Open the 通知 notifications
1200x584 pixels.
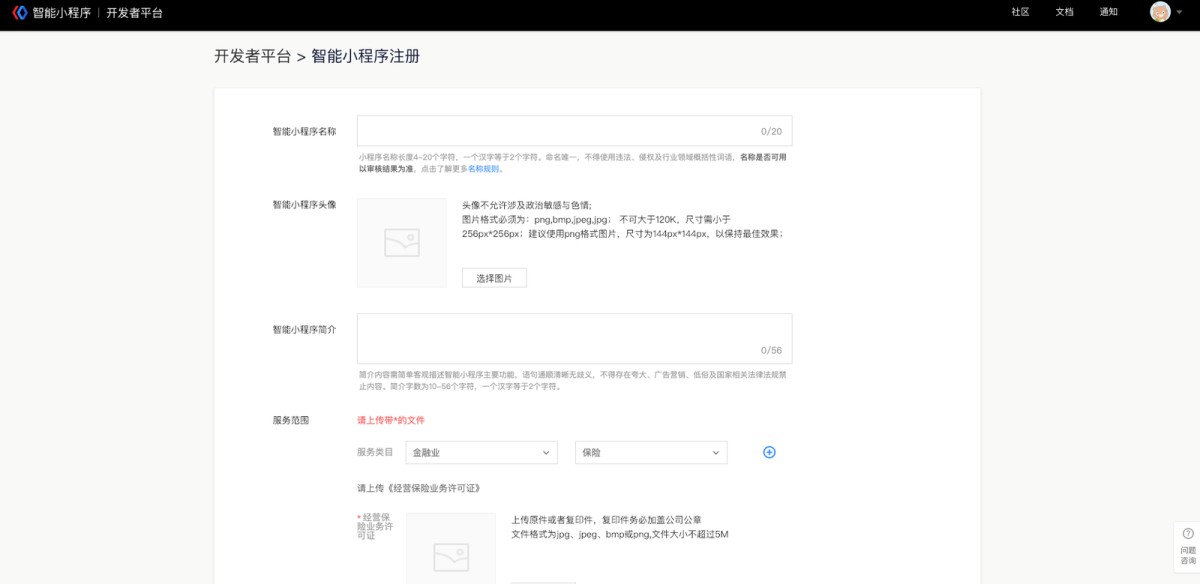click(x=1108, y=12)
